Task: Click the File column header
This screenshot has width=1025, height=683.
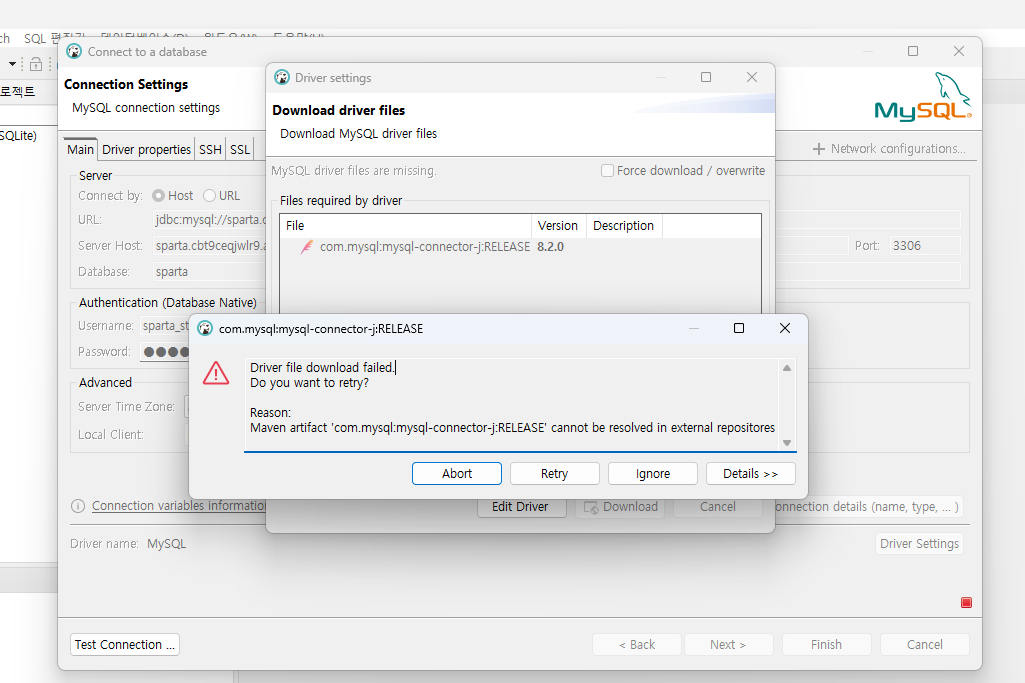Action: [x=405, y=225]
